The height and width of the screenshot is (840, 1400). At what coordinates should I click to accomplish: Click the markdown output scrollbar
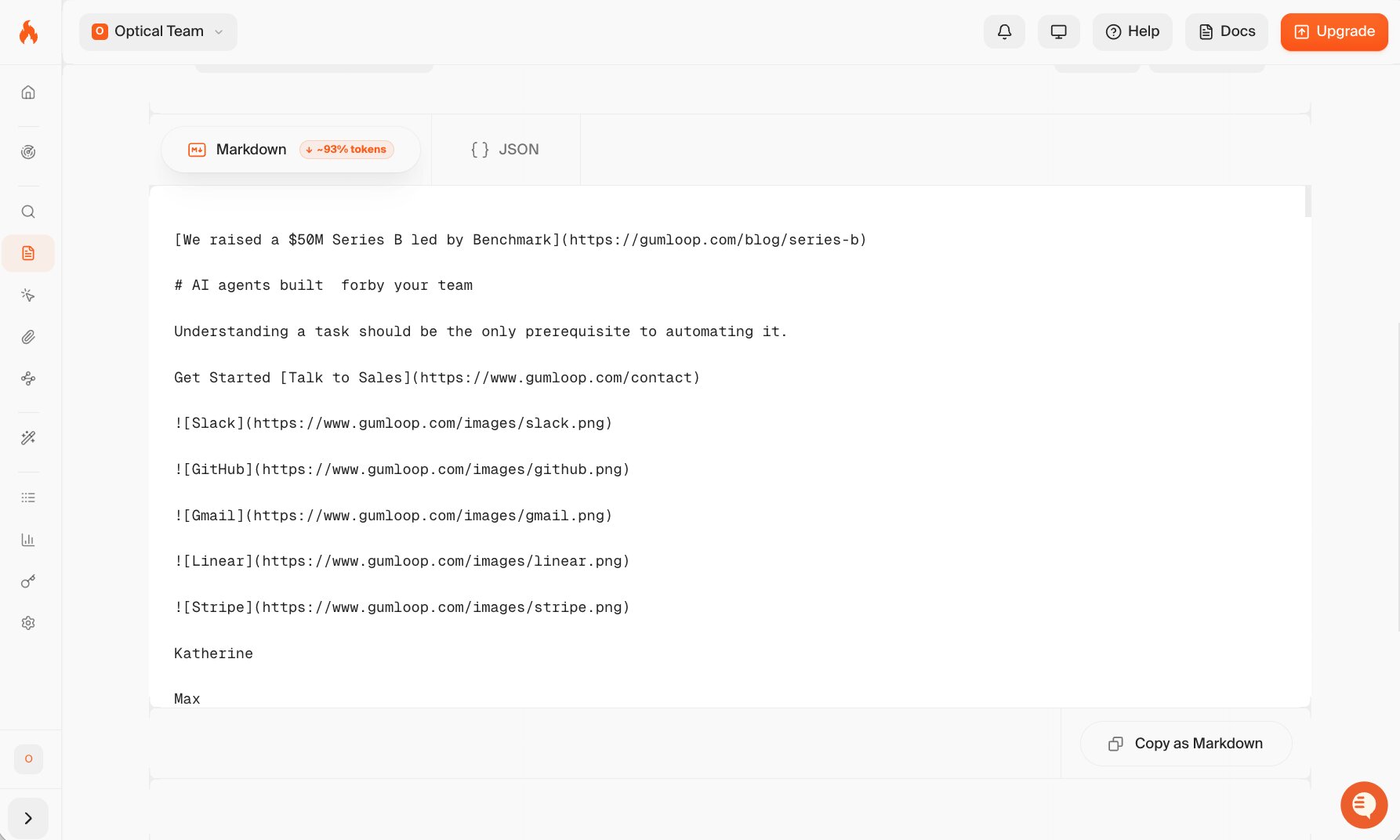point(1308,201)
